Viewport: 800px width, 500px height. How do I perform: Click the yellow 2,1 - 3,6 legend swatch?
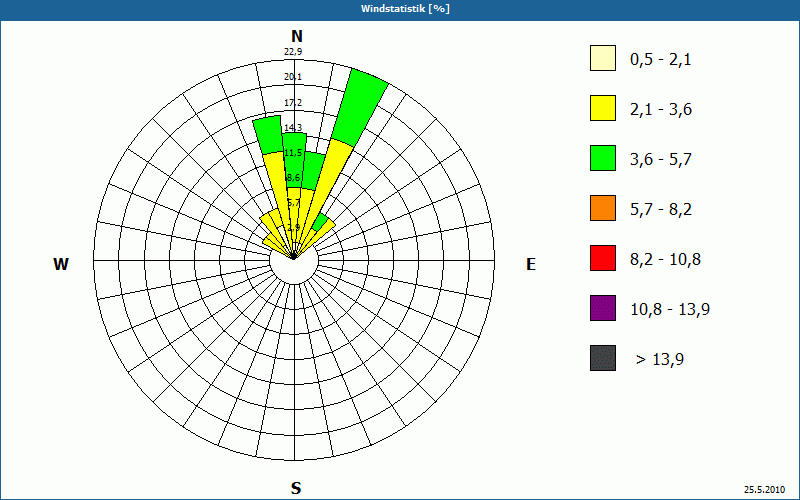coord(603,108)
